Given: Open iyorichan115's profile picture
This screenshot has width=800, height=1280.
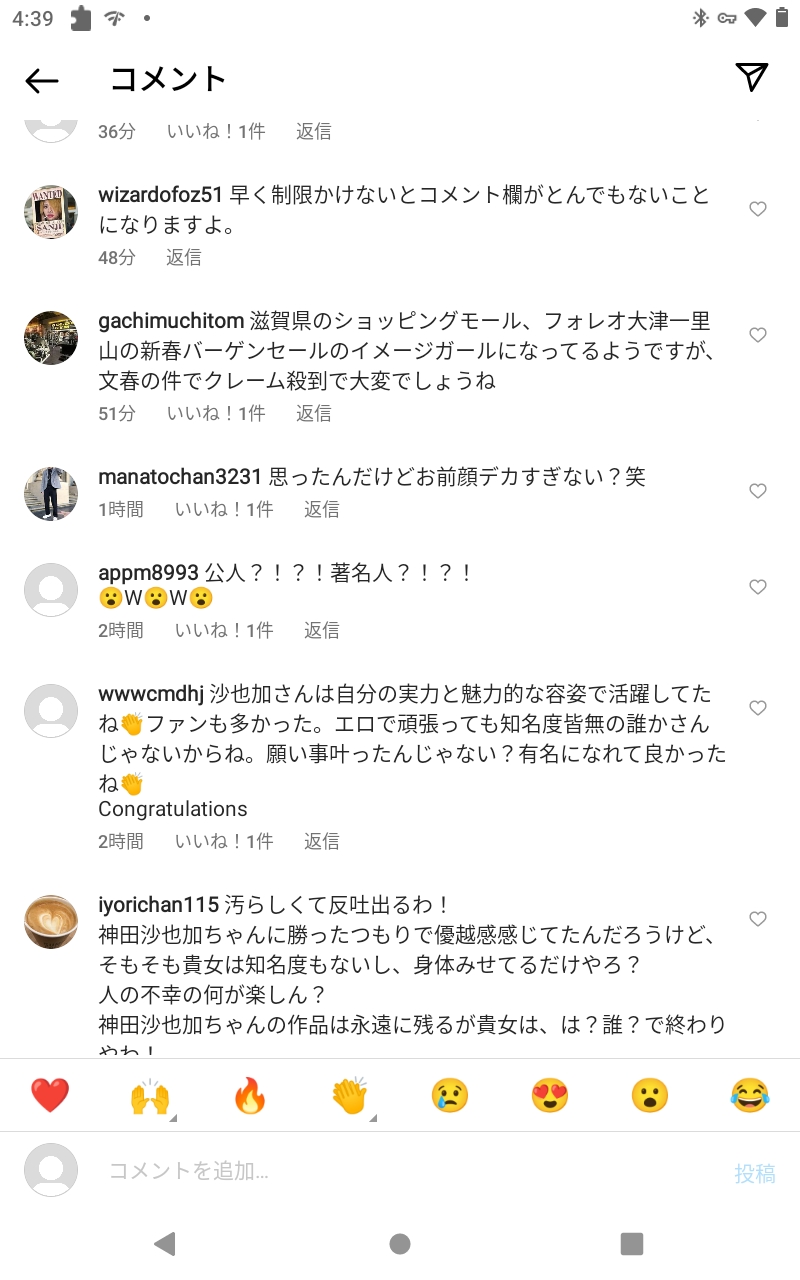Looking at the screenshot, I should click(x=51, y=922).
